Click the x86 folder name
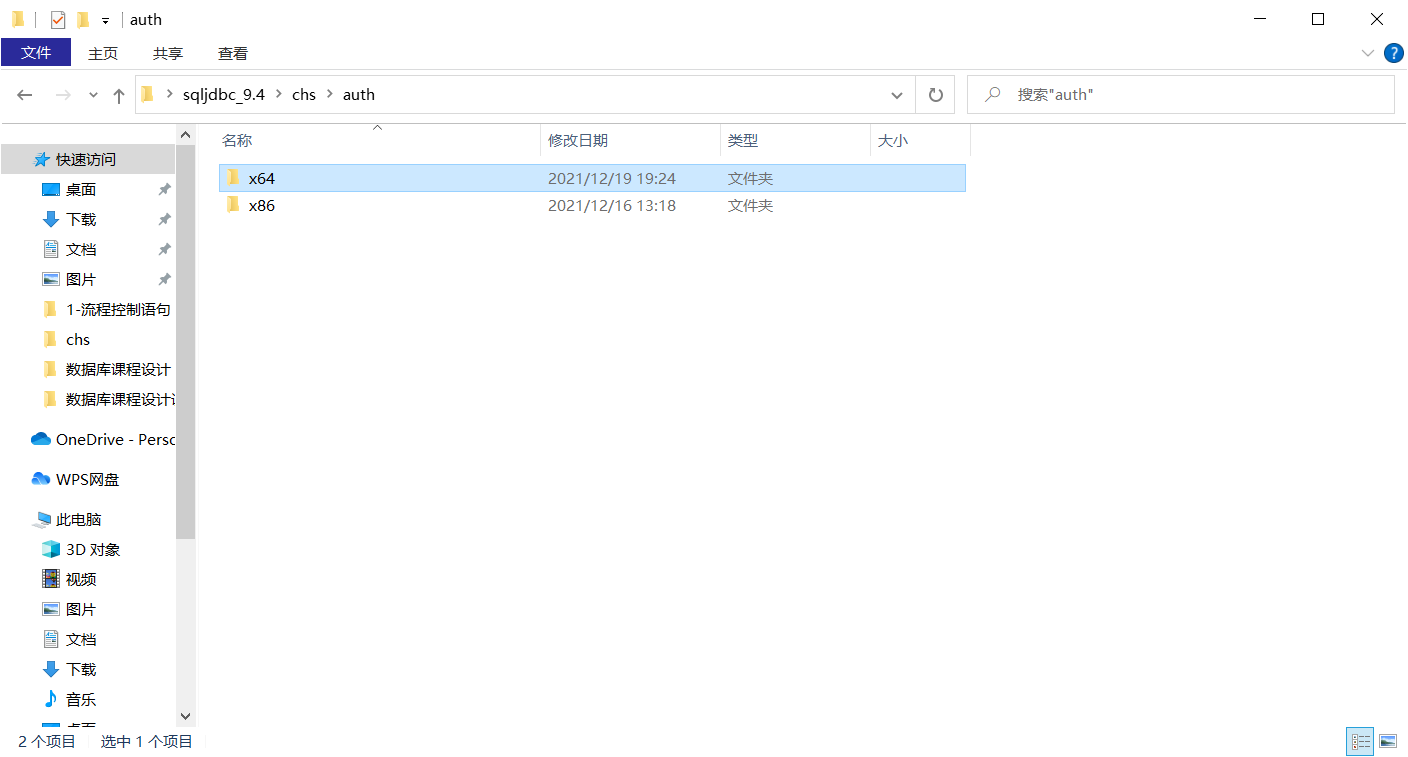 (262, 206)
